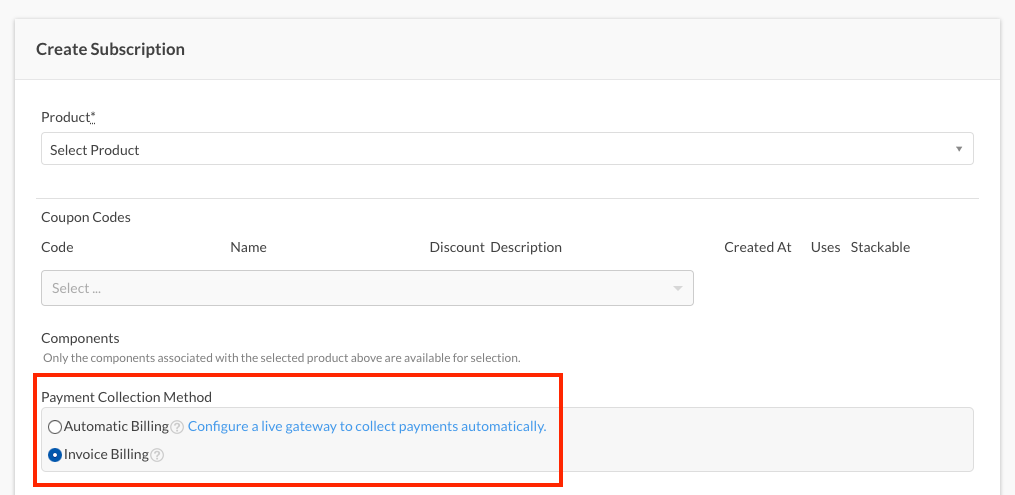Open the Configure a live gateway link
The width and height of the screenshot is (1015, 495).
(367, 426)
